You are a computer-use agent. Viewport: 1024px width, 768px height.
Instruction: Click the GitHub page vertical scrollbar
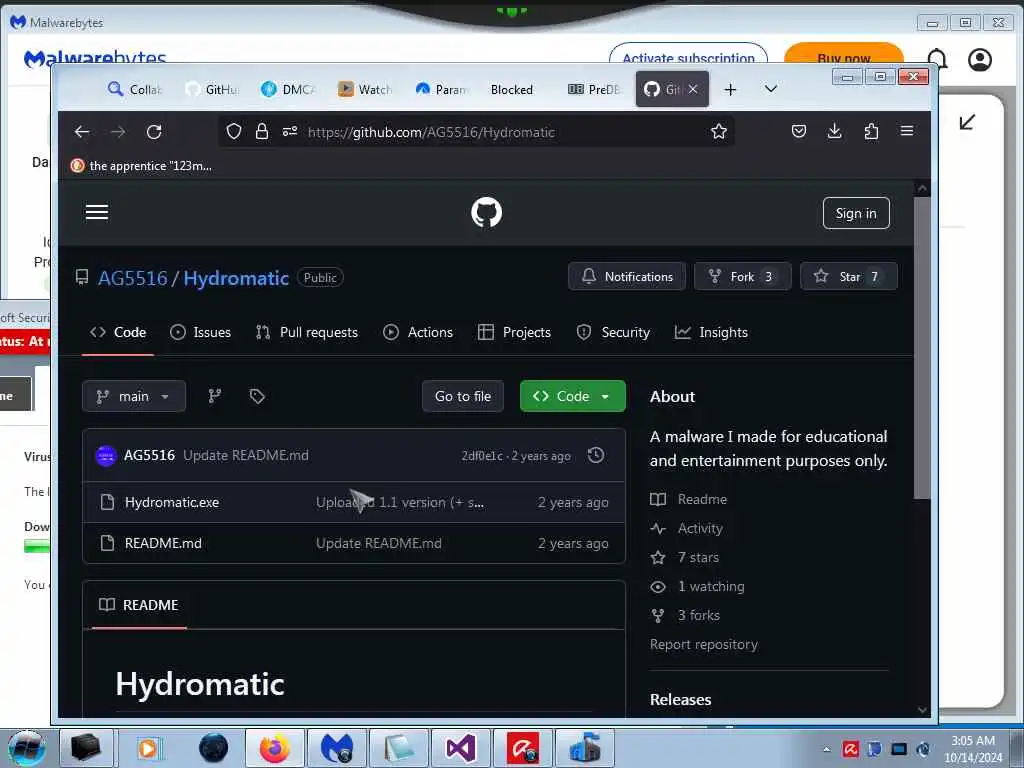click(922, 348)
